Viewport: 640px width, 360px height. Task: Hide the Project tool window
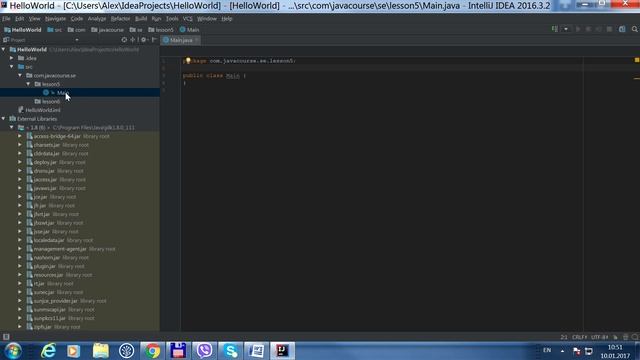point(154,40)
